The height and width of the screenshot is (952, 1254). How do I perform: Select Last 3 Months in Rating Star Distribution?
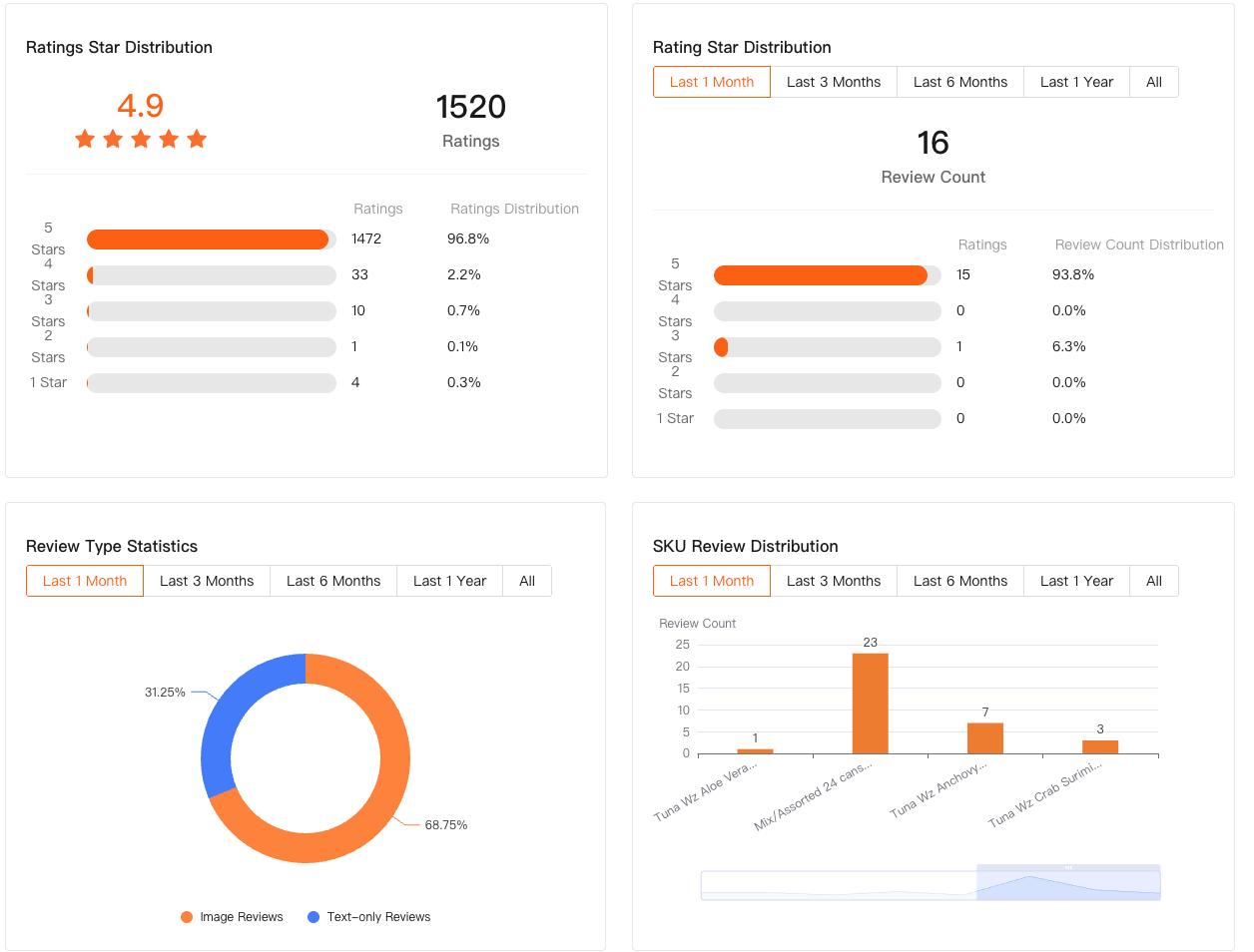tap(833, 82)
